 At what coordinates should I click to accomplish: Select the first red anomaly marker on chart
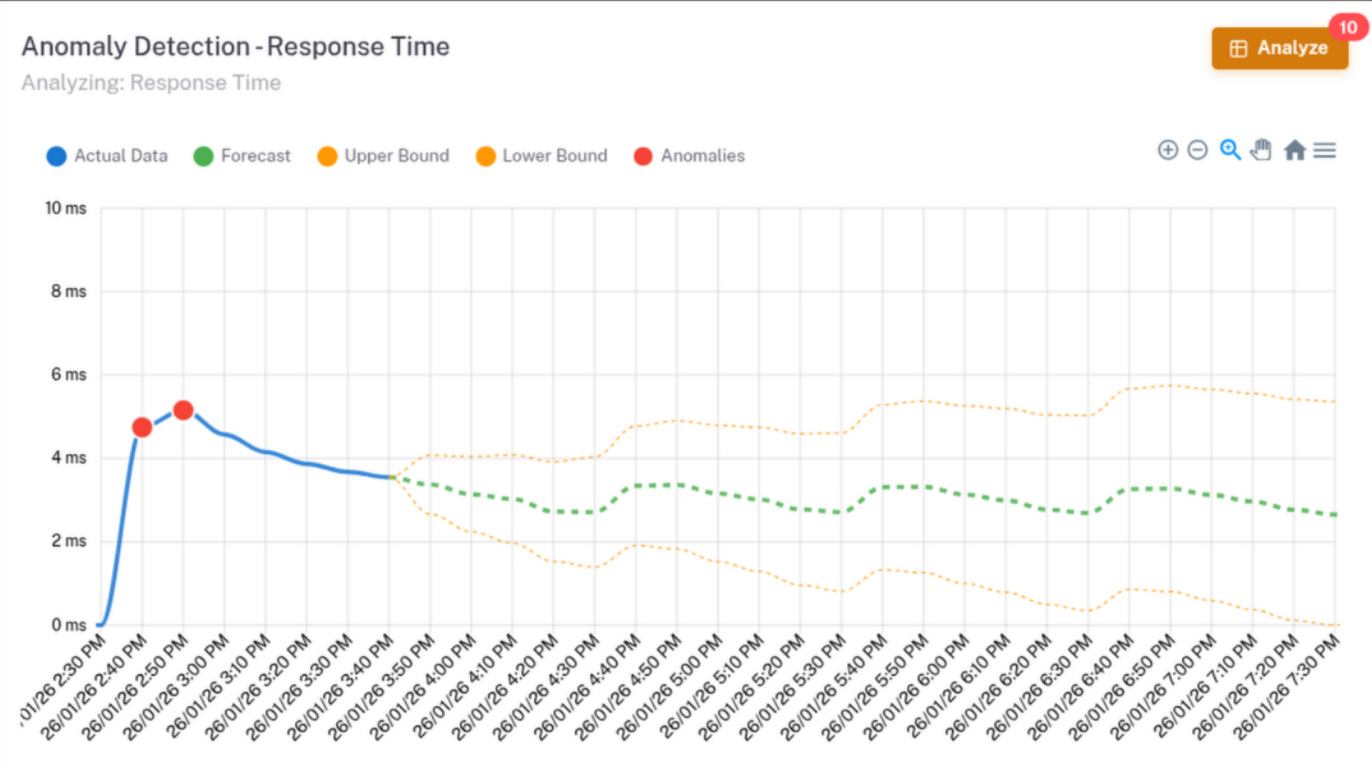[x=141, y=427]
